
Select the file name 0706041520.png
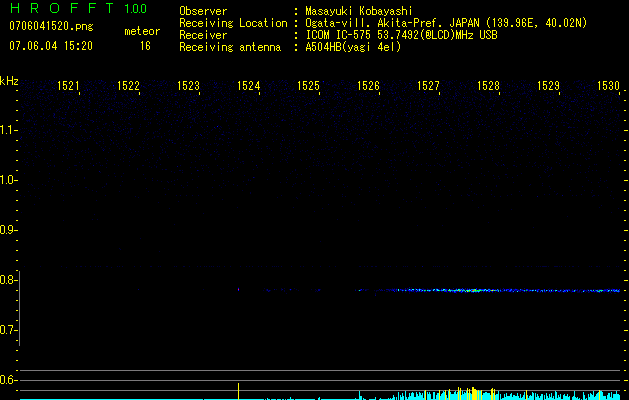point(51,26)
